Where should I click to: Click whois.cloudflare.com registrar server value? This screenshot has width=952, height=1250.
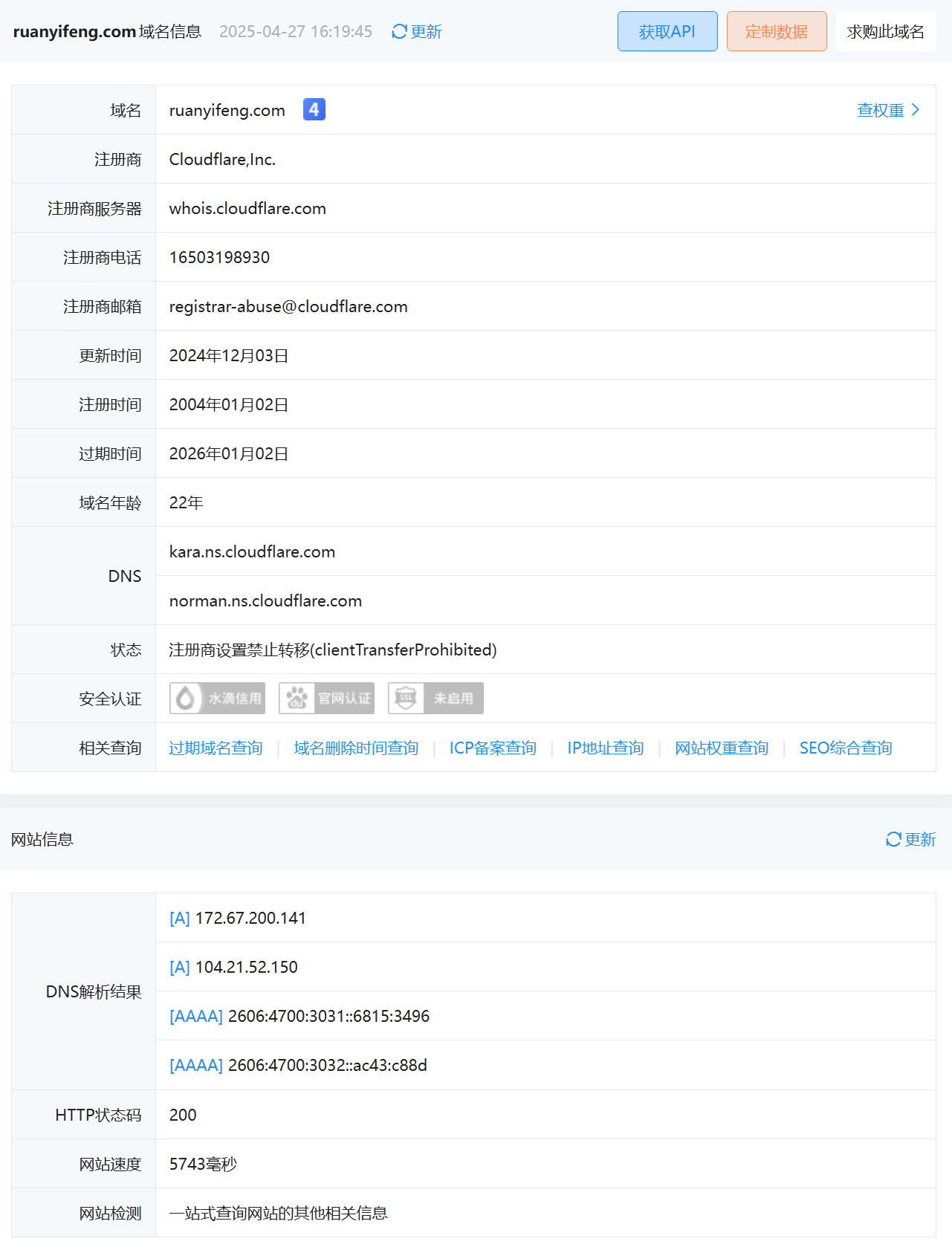point(247,208)
